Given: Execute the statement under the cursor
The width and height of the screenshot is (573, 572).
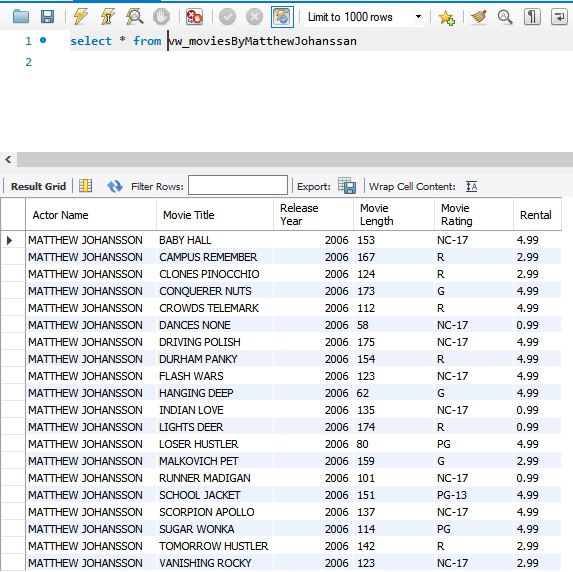Looking at the screenshot, I should click(107, 16).
